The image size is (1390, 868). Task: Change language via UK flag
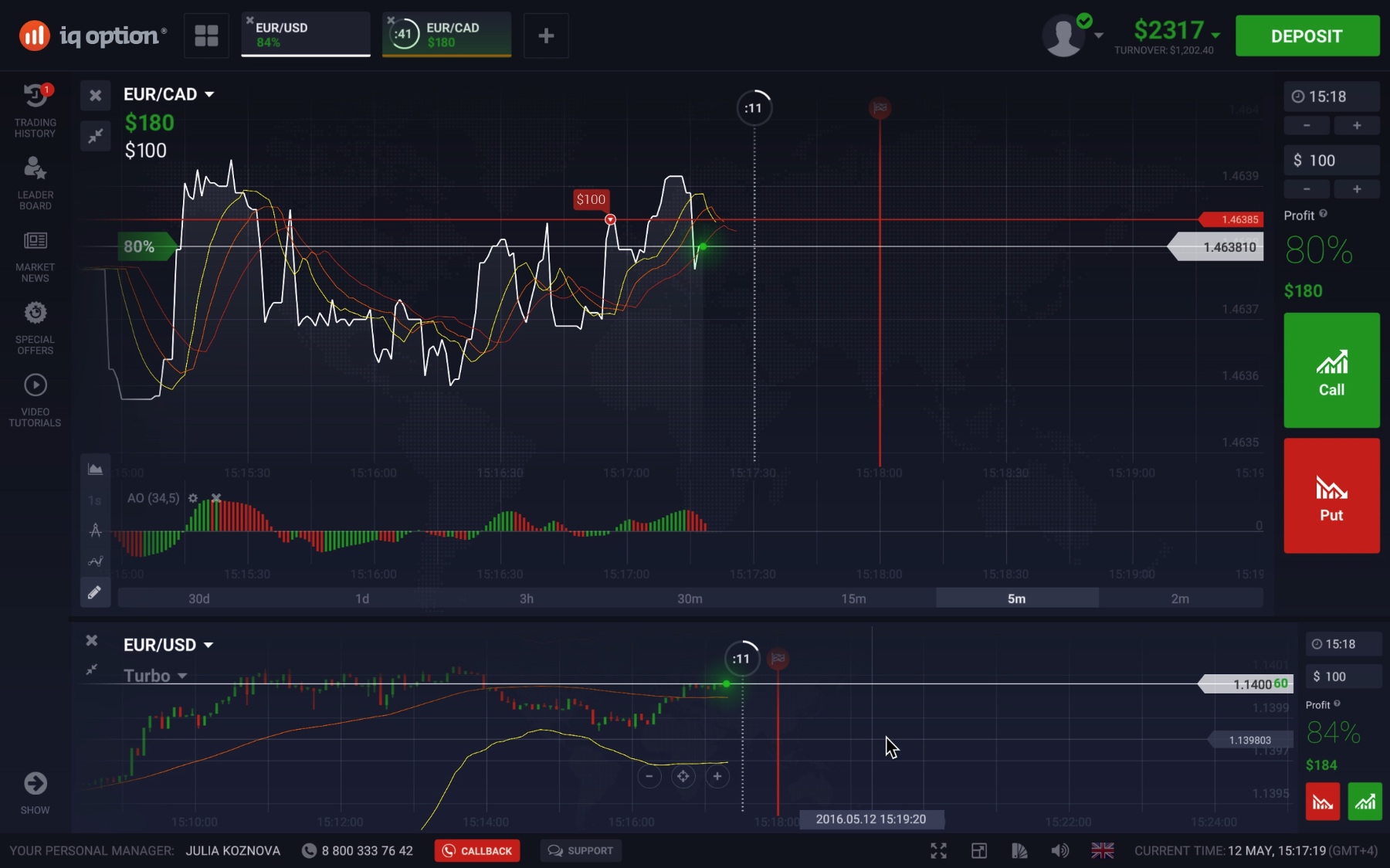[x=1103, y=851]
